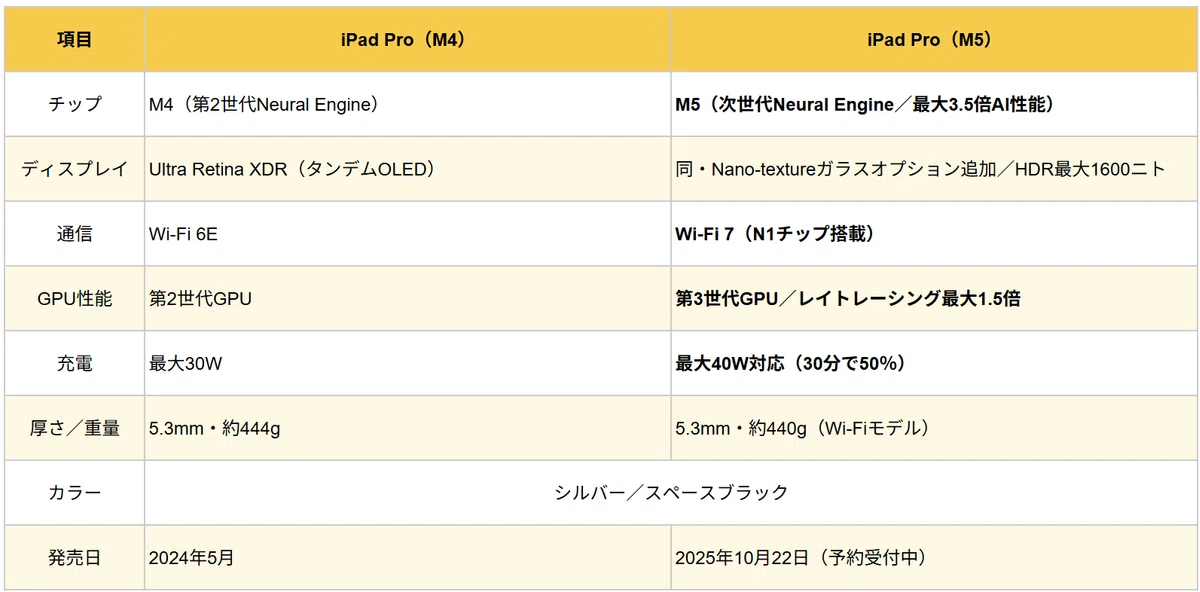This screenshot has height=592, width=1200.
Task: Select the 通信 row label
Action: (75, 234)
